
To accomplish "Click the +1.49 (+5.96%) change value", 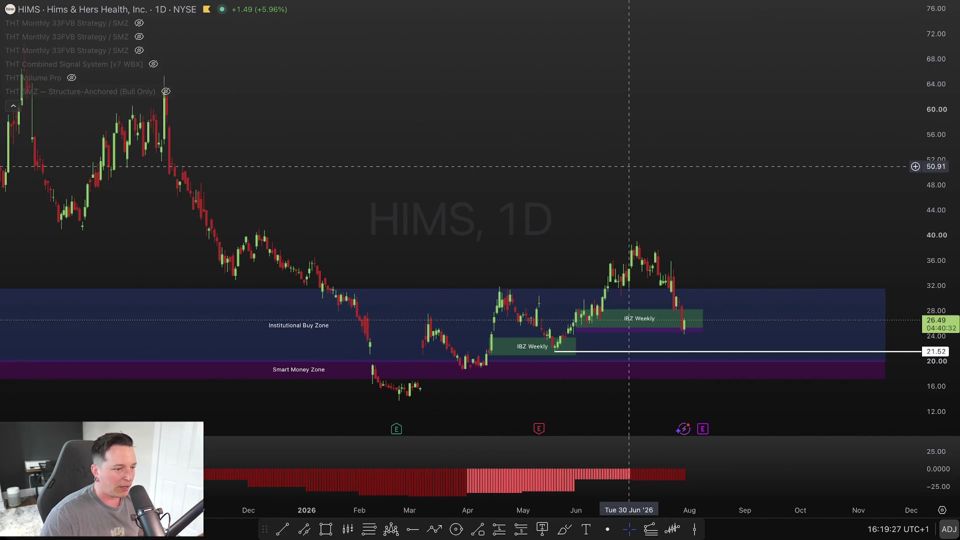I will (x=259, y=9).
